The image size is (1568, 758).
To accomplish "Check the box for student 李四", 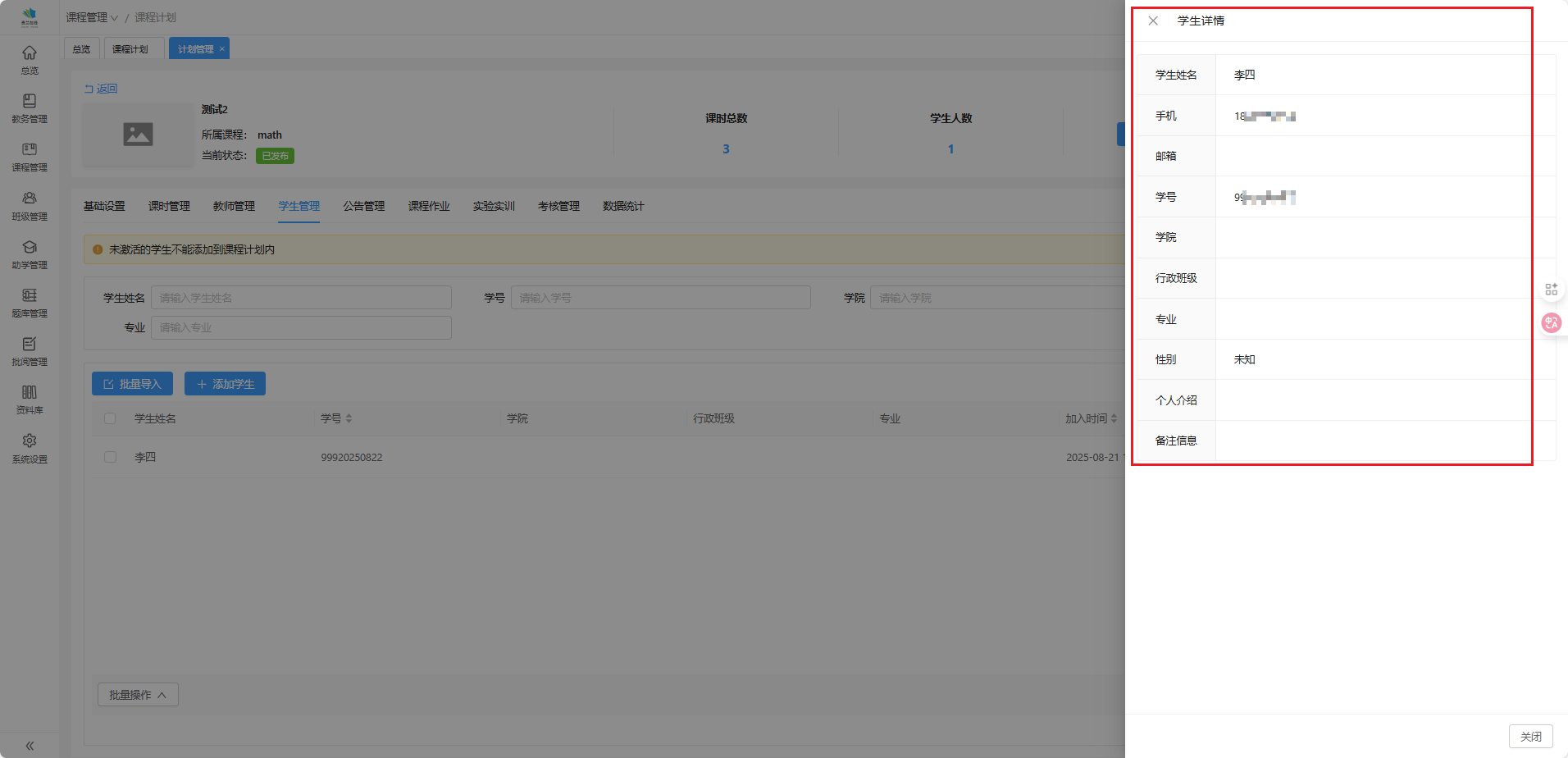I will (110, 457).
